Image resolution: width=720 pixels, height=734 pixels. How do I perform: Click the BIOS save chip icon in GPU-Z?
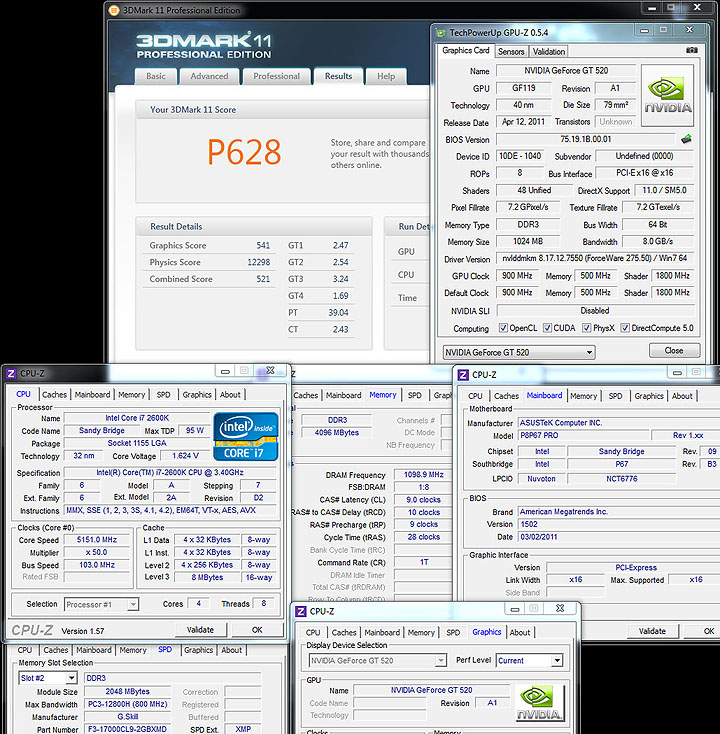pos(686,139)
